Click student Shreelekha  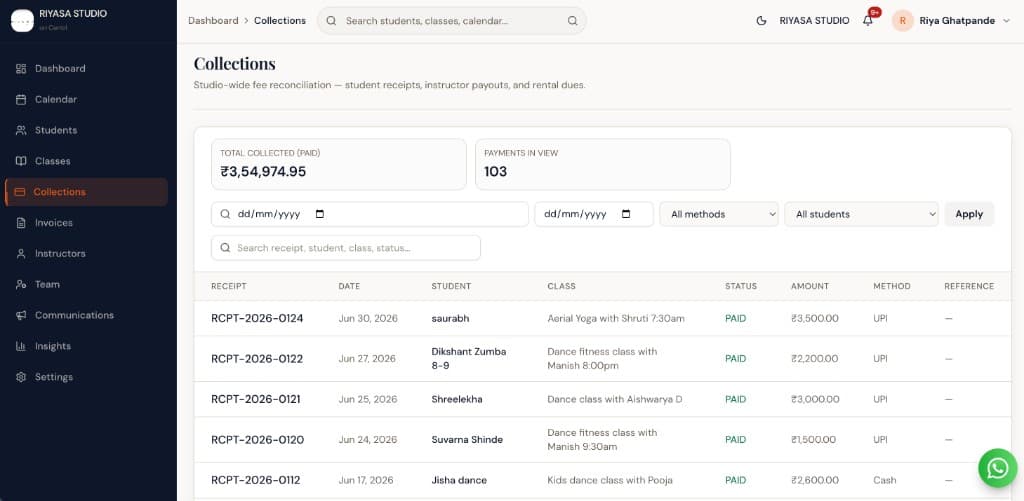[x=457, y=399]
